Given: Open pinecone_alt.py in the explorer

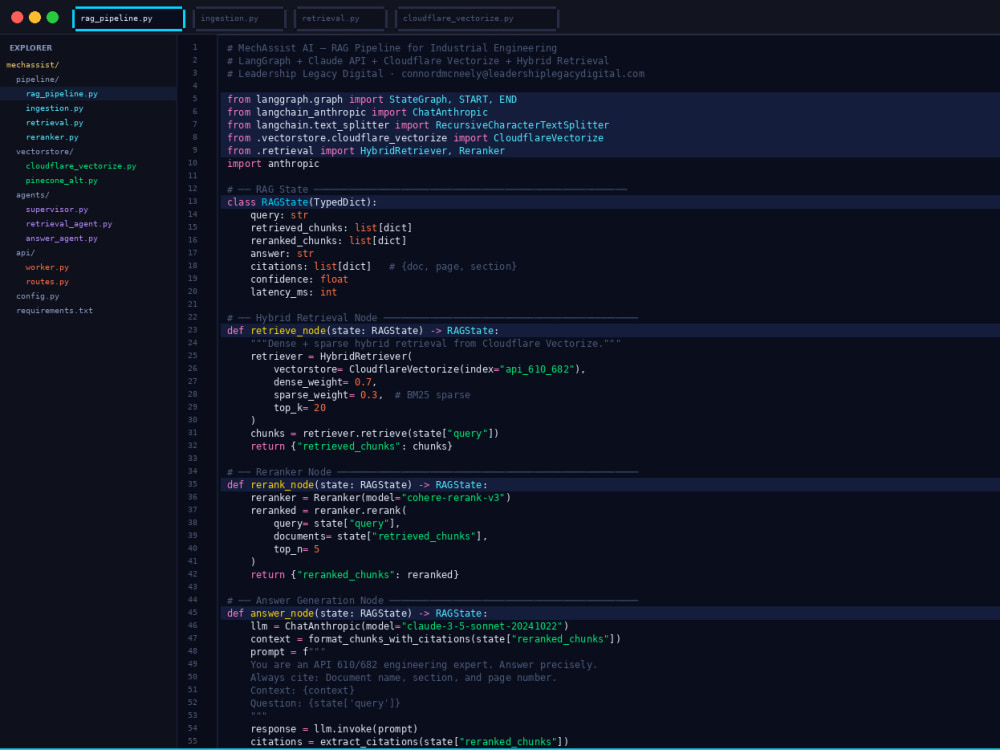Looking at the screenshot, I should pos(62,180).
